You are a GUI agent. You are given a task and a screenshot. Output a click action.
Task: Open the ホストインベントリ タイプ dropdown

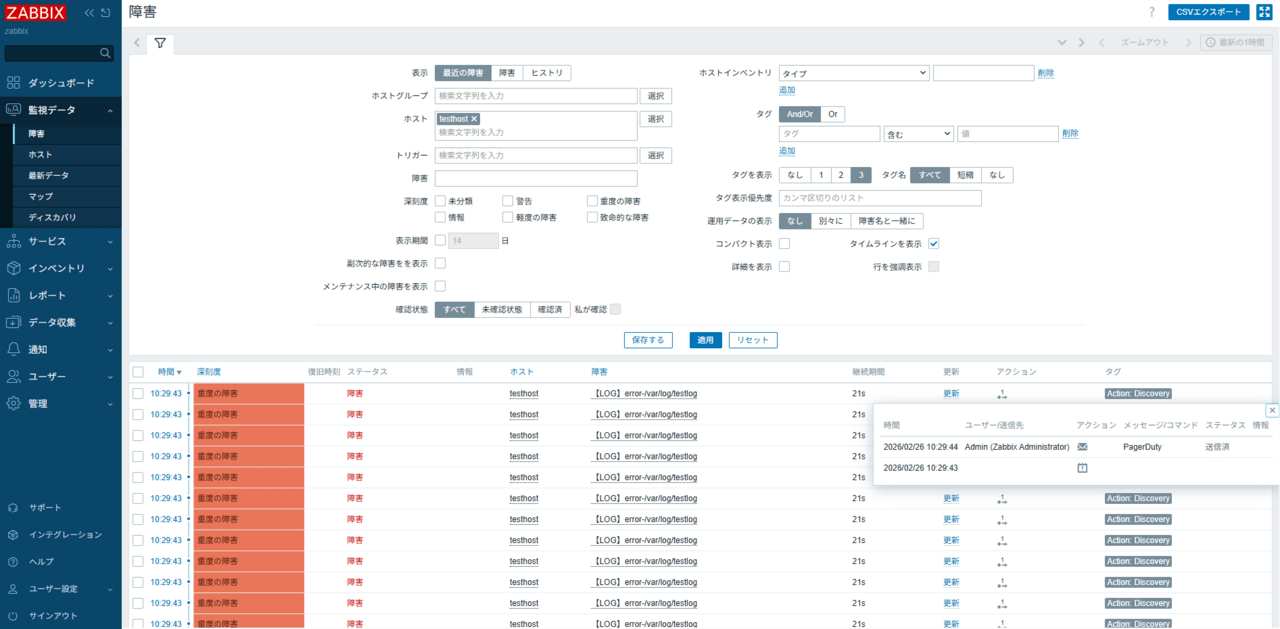pyautogui.click(x=854, y=73)
